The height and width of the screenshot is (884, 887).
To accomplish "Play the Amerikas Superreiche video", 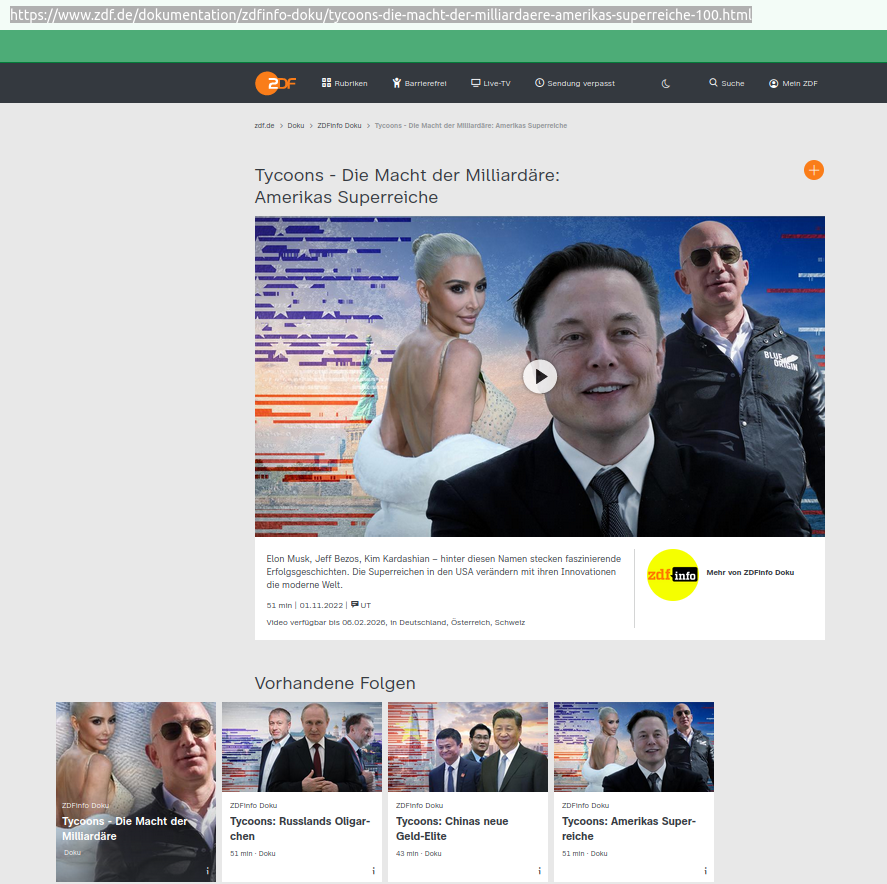I will coord(540,377).
